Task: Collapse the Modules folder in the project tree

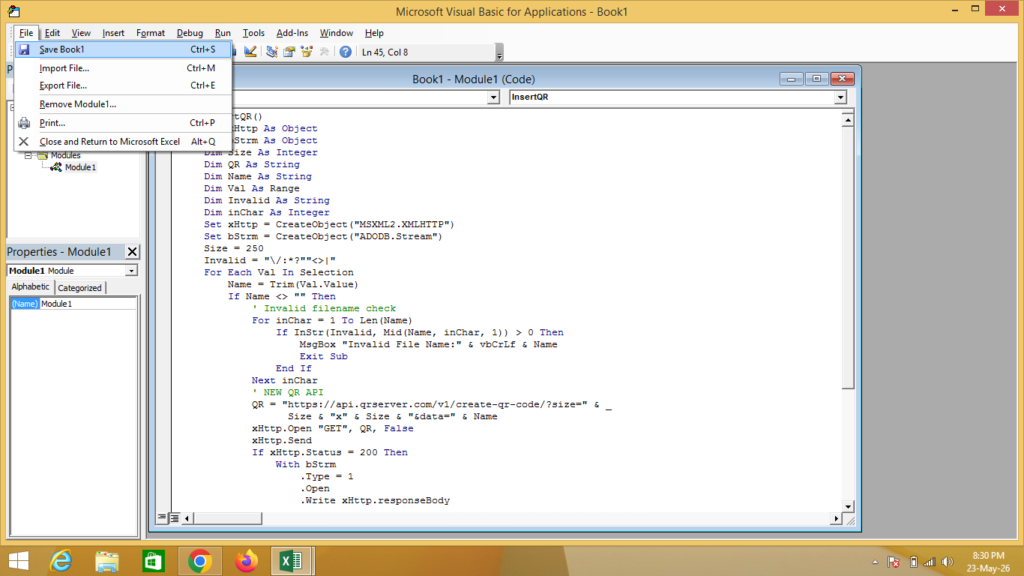Action: (28, 155)
